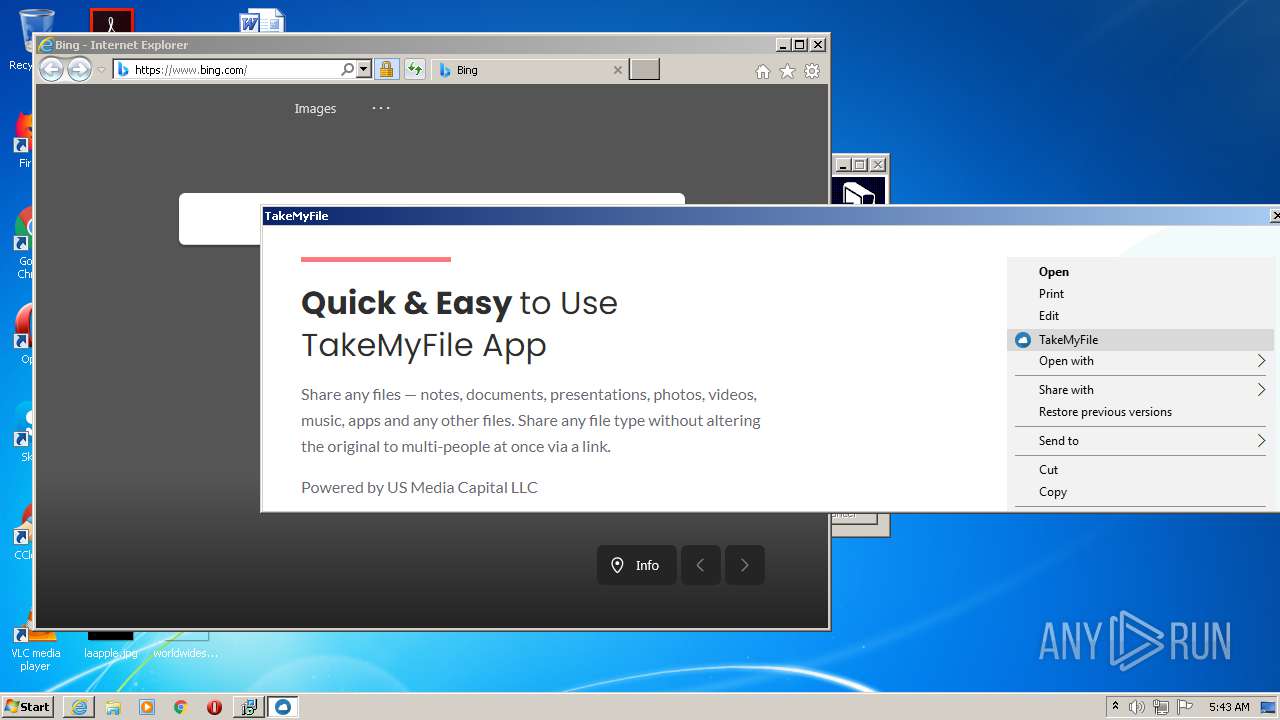
Task: Close the Bing tab in Internet Explorer
Action: click(x=617, y=70)
